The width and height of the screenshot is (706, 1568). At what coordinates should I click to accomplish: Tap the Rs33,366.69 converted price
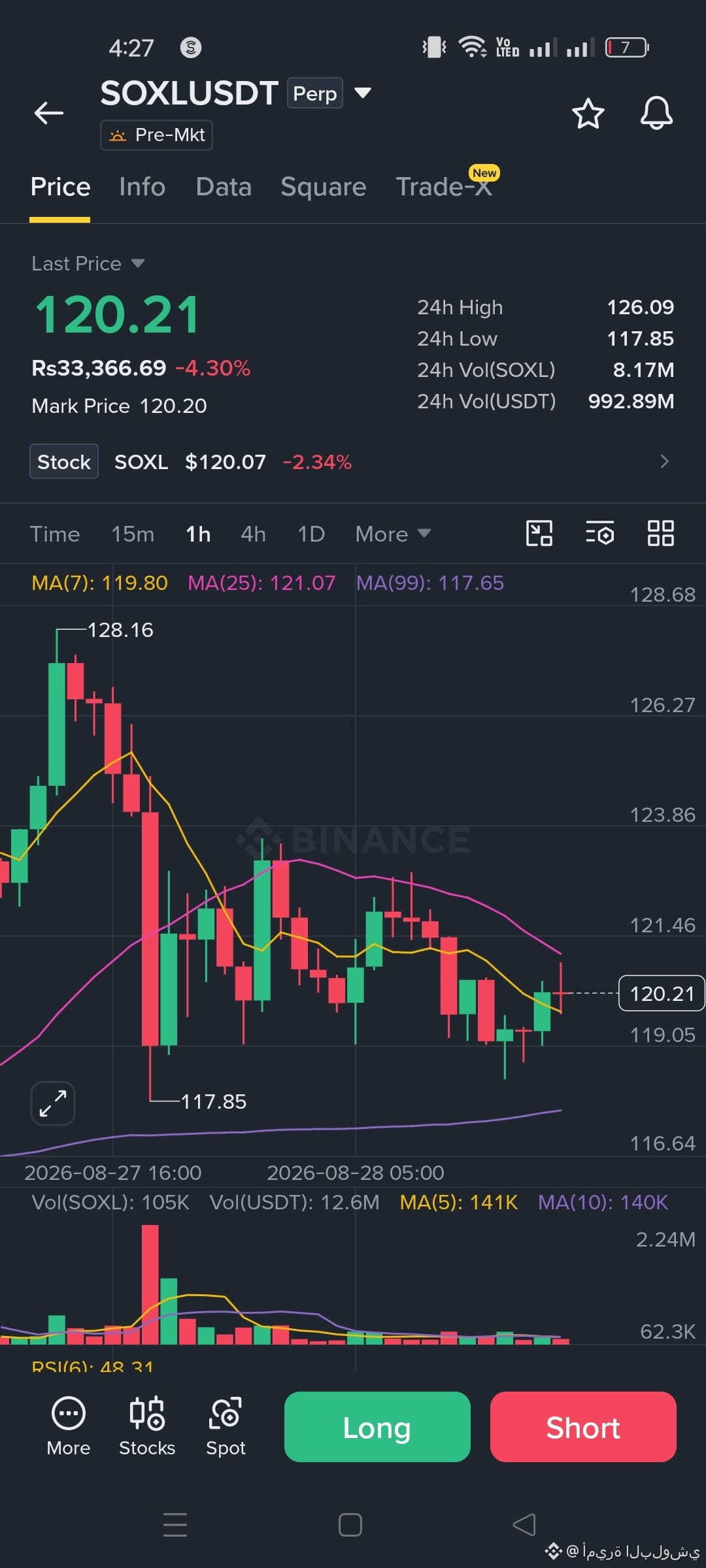click(99, 368)
